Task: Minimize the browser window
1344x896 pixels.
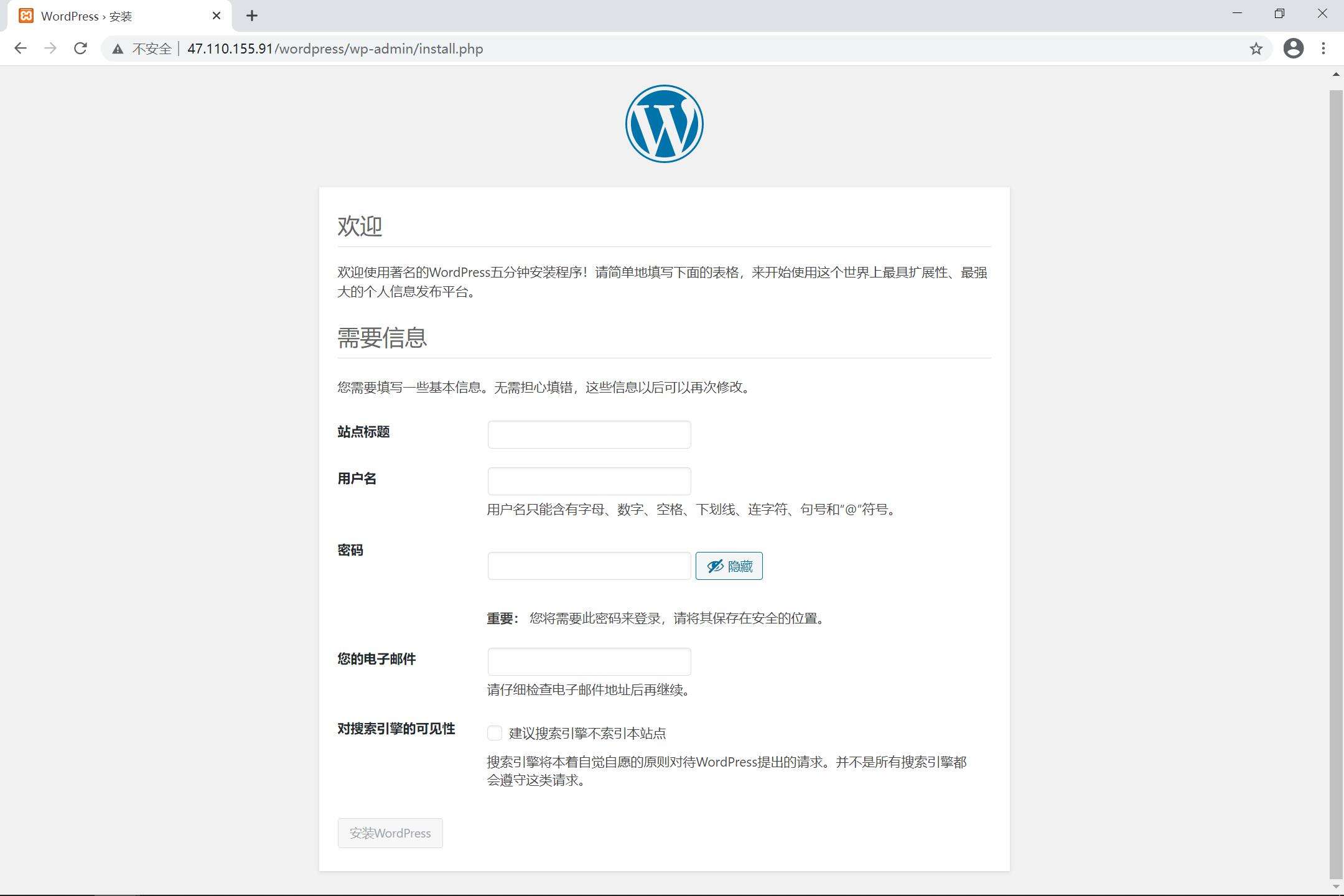Action: (x=1237, y=13)
